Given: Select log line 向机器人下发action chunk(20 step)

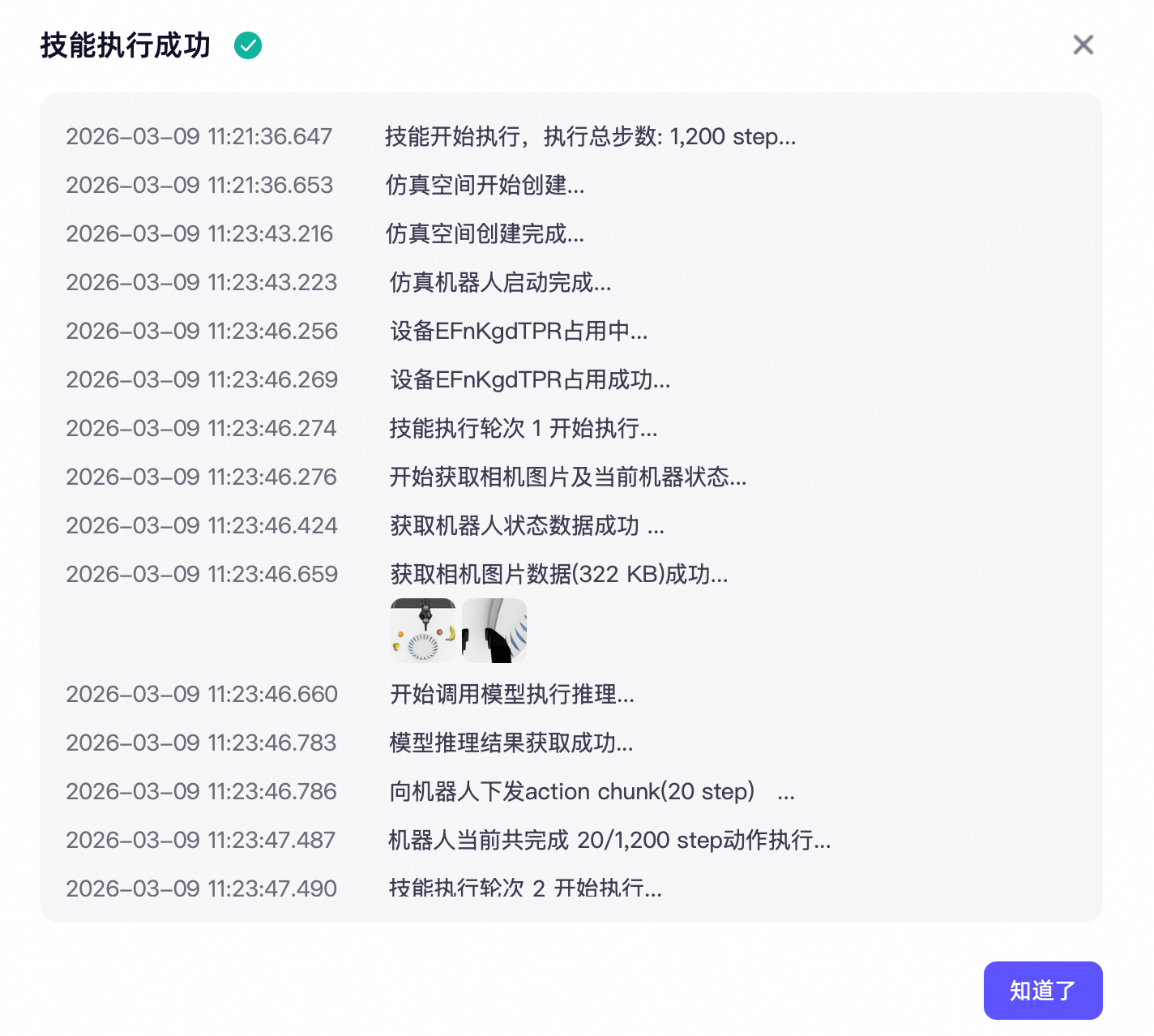Looking at the screenshot, I should (592, 791).
